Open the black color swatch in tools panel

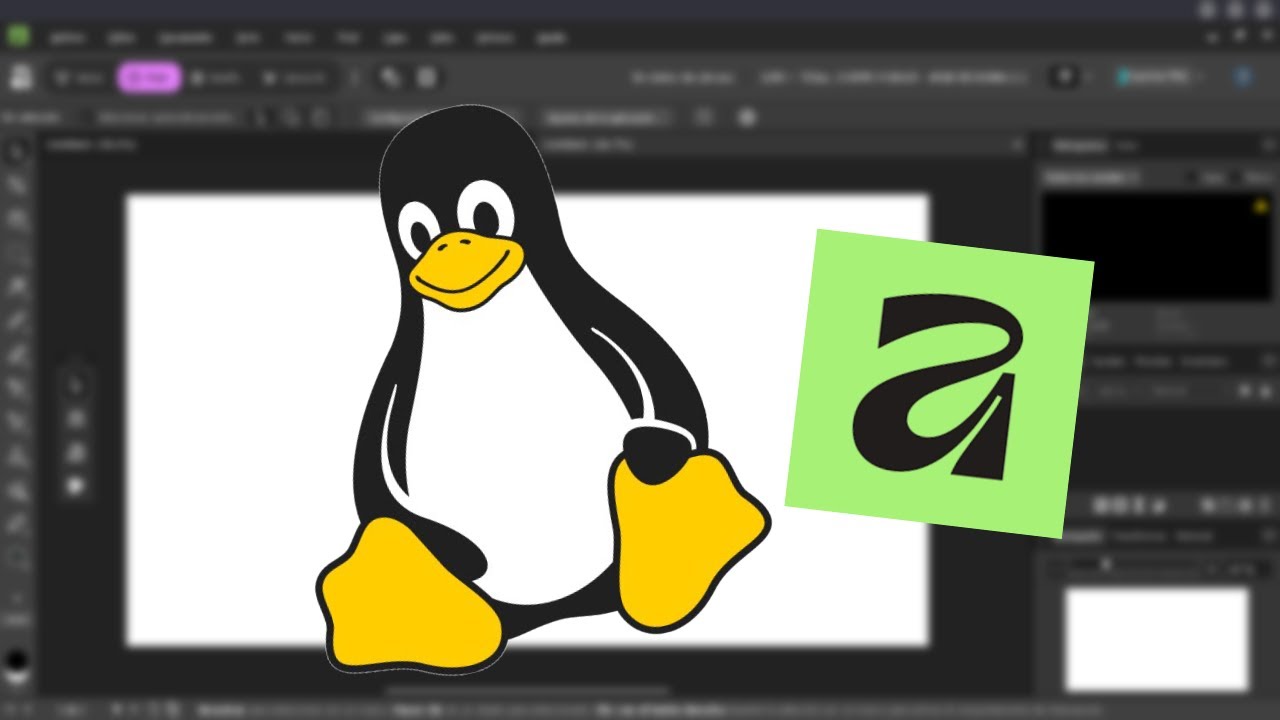coord(18,661)
